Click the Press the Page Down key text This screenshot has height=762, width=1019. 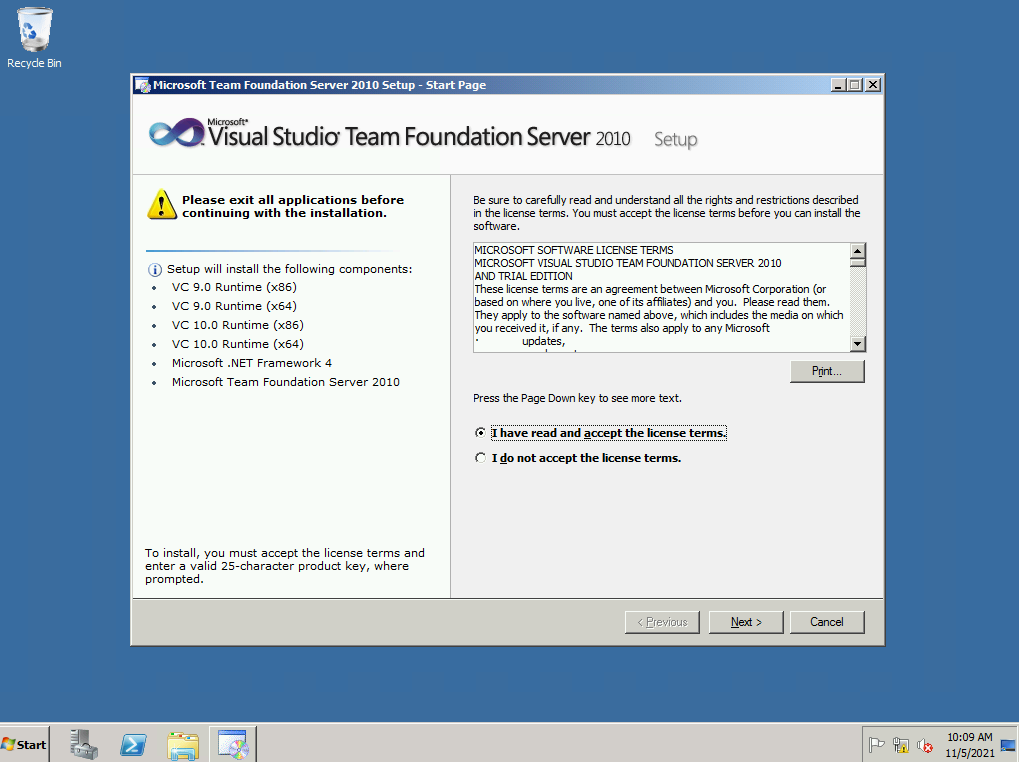point(577,398)
